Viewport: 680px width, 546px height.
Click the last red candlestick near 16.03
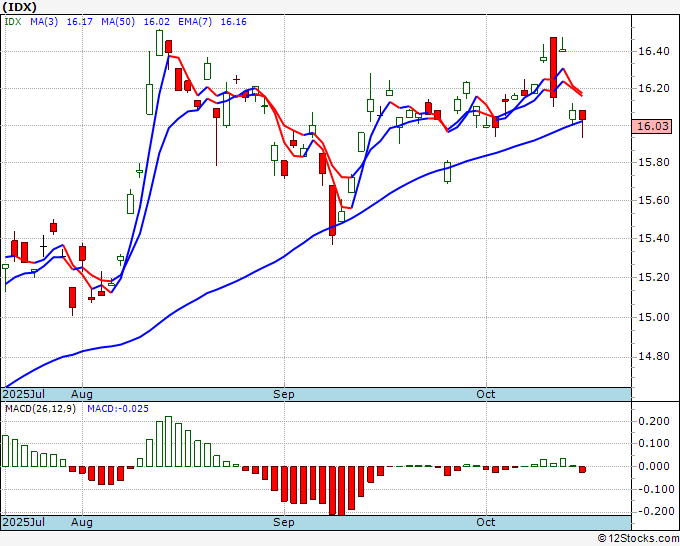pyautogui.click(x=582, y=115)
